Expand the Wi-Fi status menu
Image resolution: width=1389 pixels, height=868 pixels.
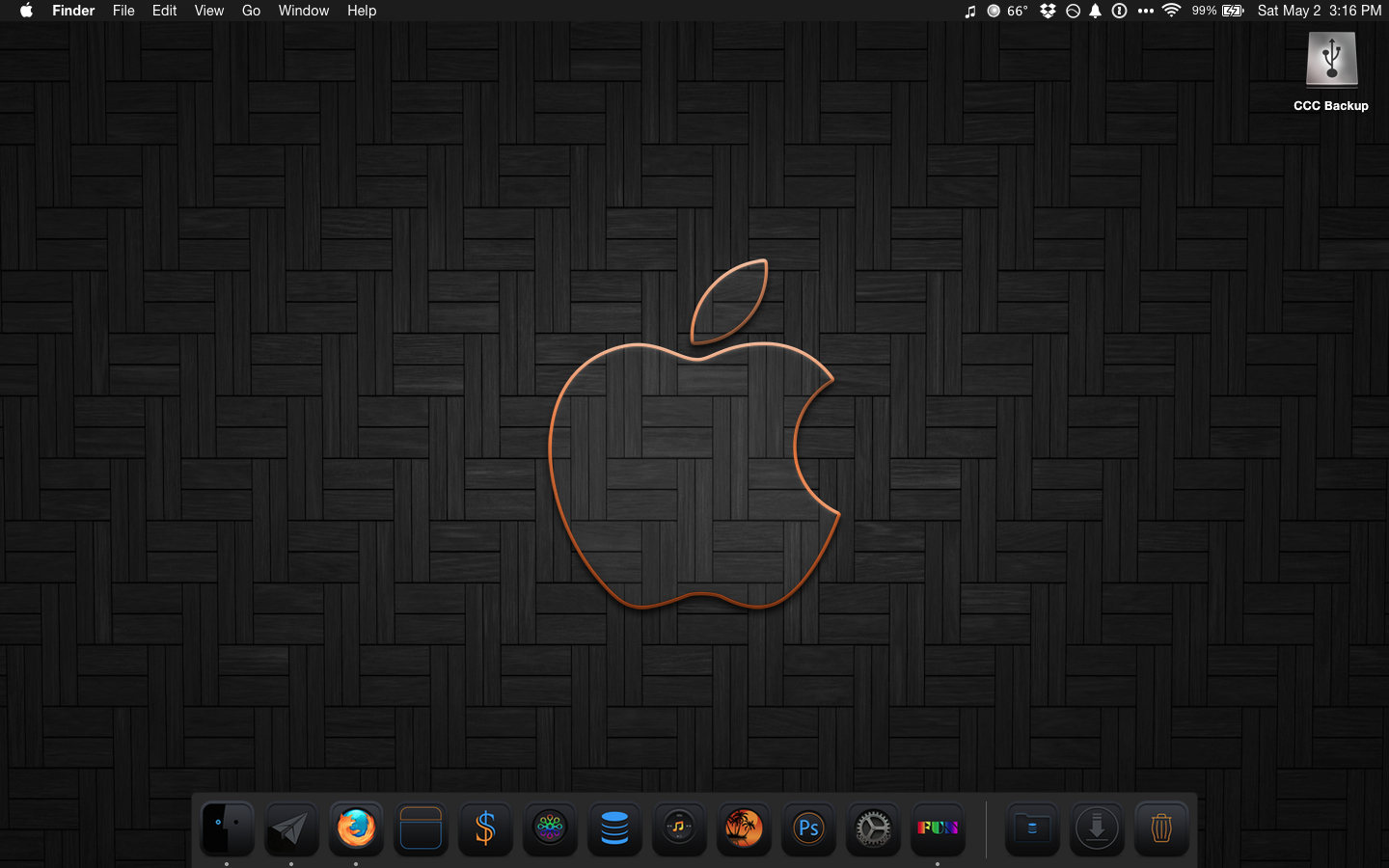(x=1171, y=11)
